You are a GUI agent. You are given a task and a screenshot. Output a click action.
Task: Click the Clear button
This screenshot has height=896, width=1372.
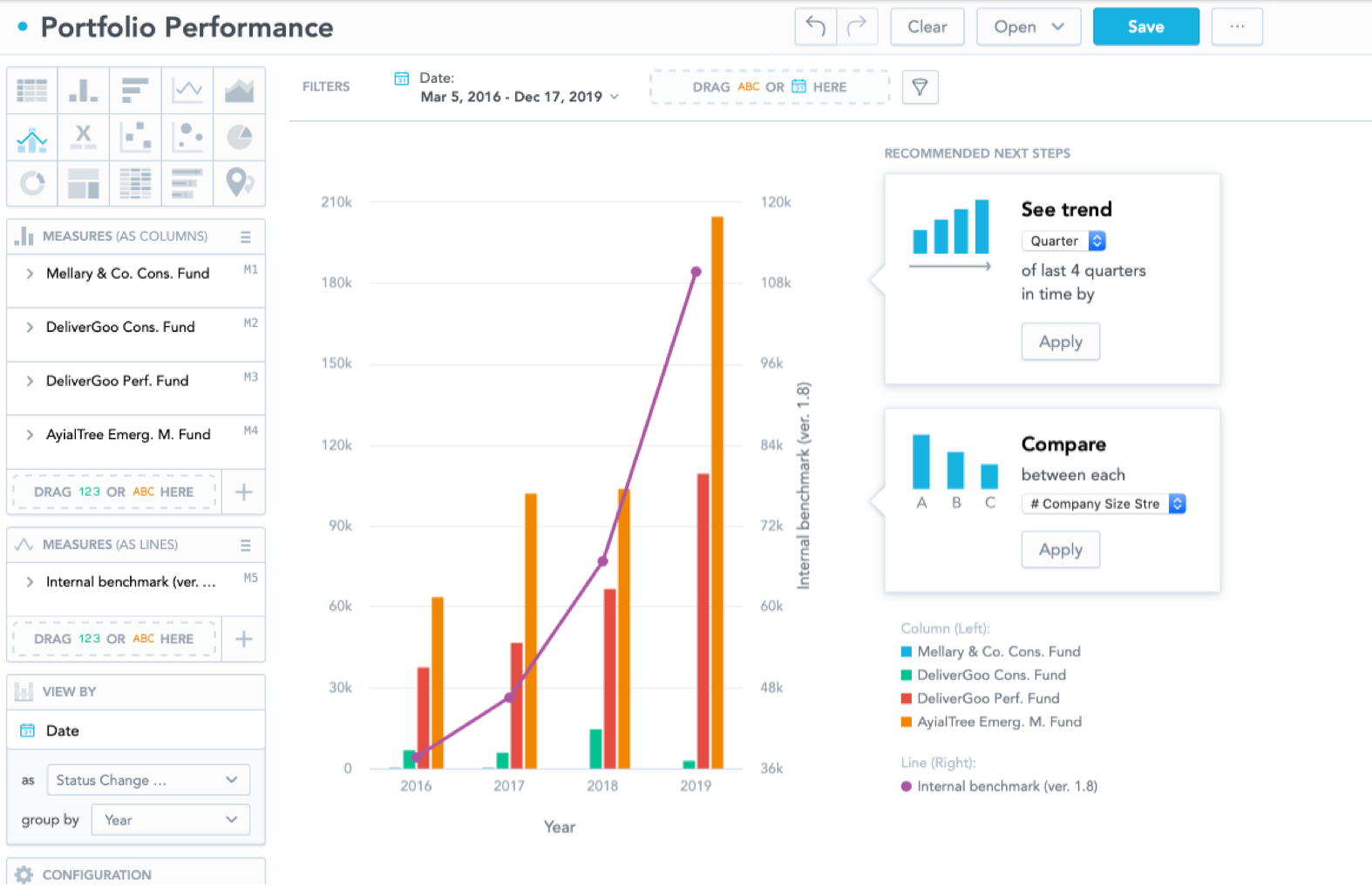pos(927,27)
